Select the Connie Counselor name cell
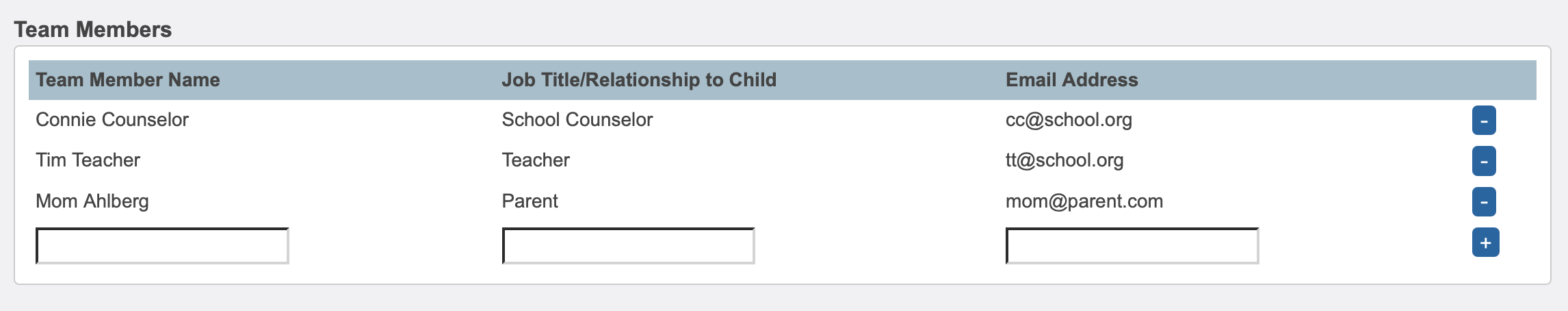 click(112, 120)
